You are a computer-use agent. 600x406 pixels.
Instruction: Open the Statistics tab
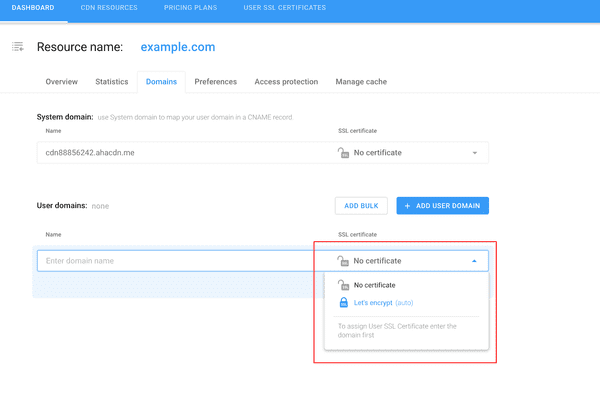(x=112, y=82)
